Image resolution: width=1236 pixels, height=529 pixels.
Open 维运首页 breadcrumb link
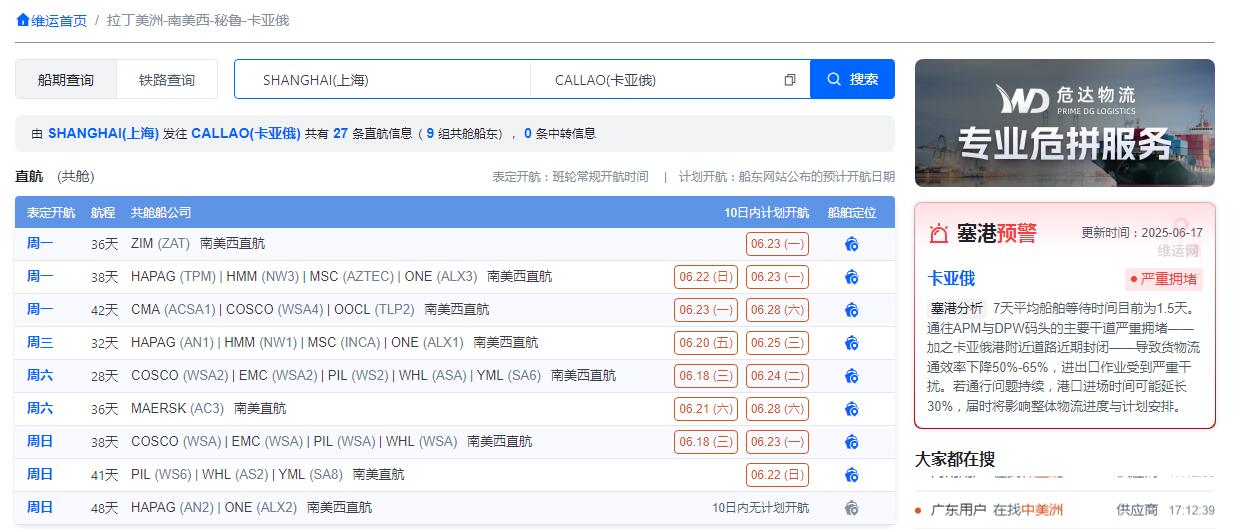pos(59,20)
